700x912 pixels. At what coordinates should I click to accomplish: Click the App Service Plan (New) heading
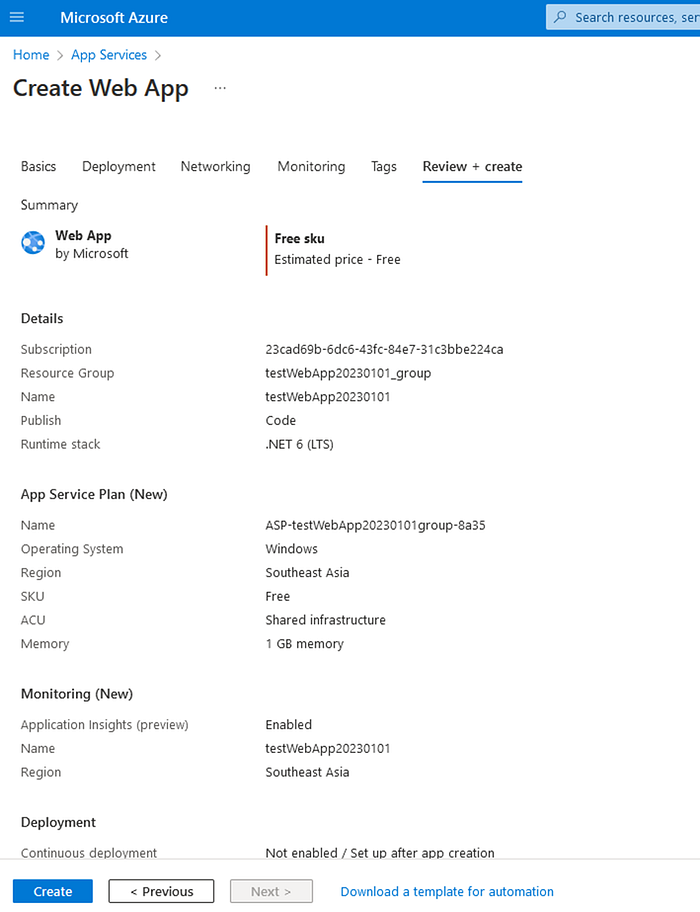coord(94,494)
